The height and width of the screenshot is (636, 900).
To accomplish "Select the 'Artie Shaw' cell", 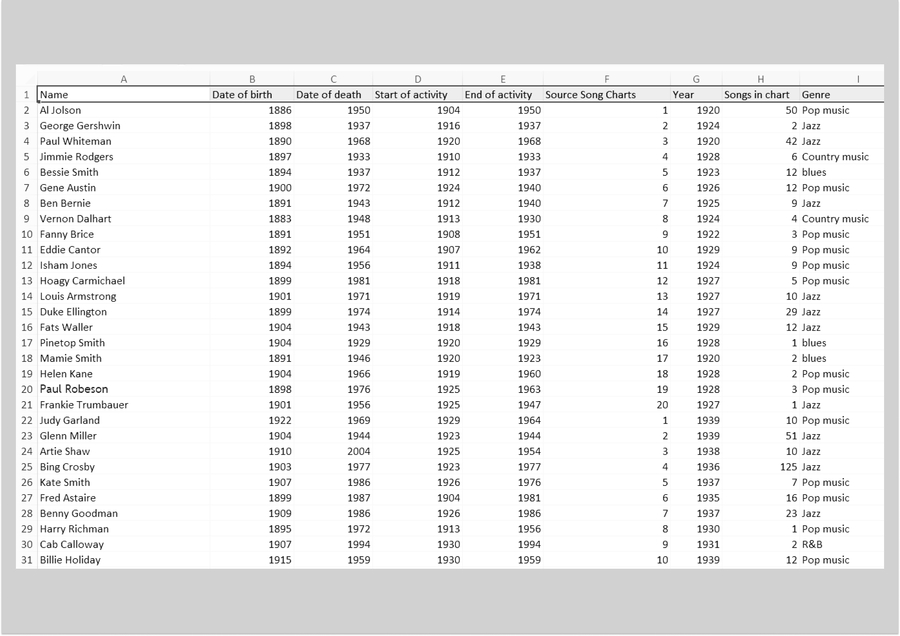I will click(x=123, y=451).
